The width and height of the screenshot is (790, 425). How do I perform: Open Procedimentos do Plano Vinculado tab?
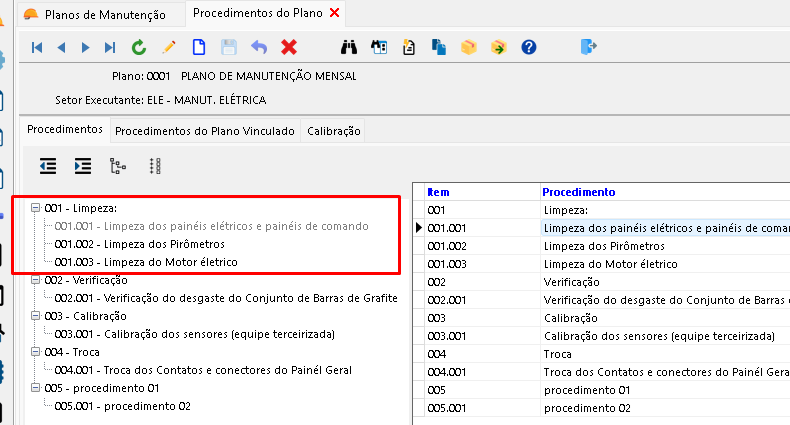[204, 131]
